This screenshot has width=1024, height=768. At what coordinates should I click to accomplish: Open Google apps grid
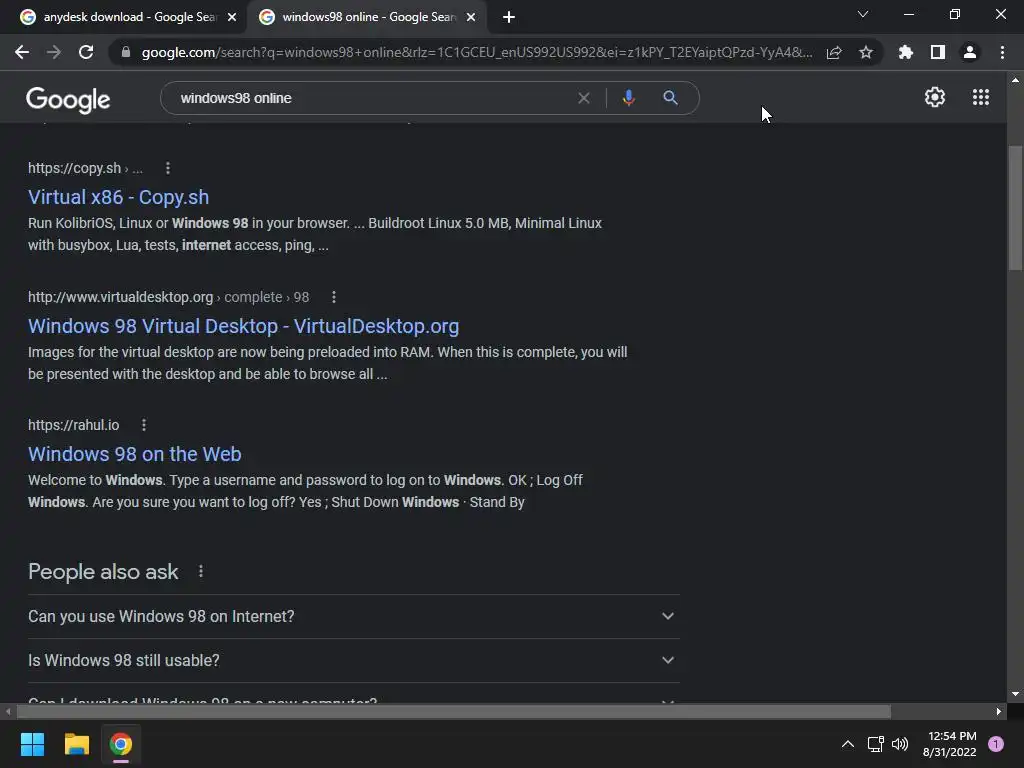click(981, 97)
